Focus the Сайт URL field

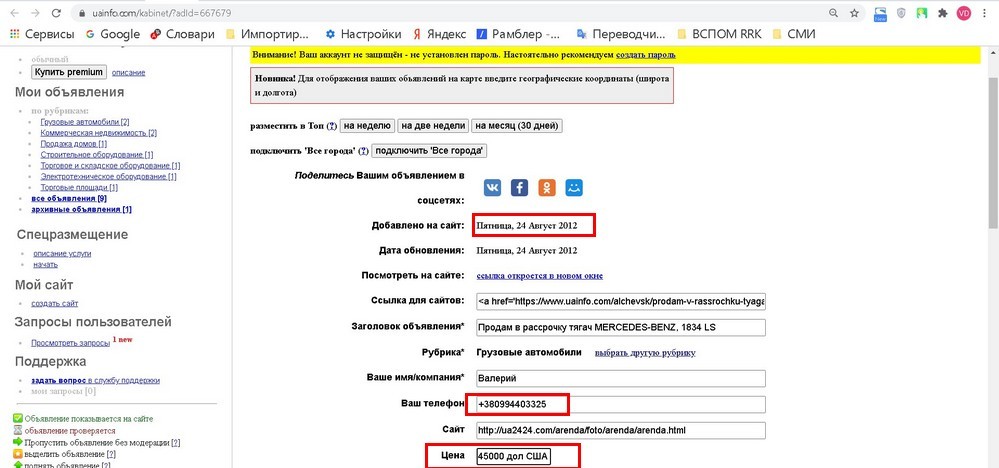(620, 430)
